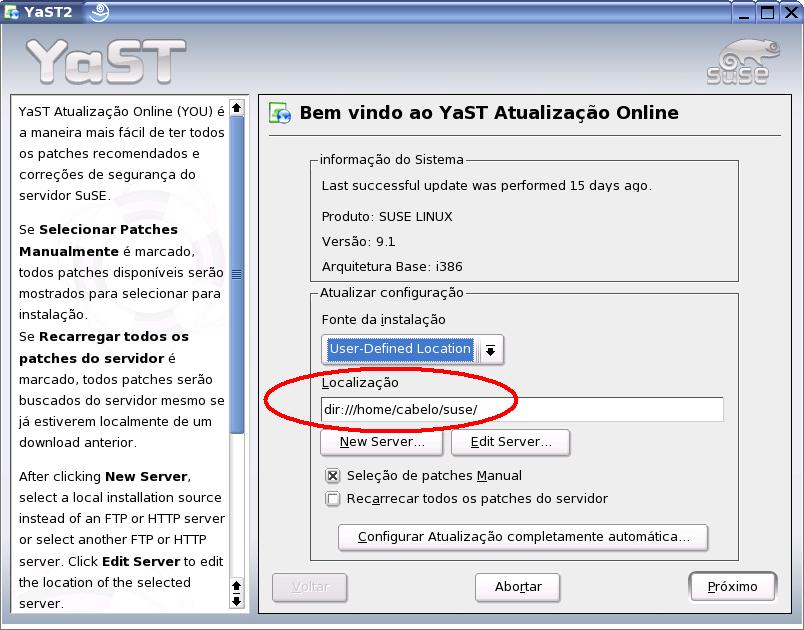Click the 'Last successful update' status text

coord(487,186)
